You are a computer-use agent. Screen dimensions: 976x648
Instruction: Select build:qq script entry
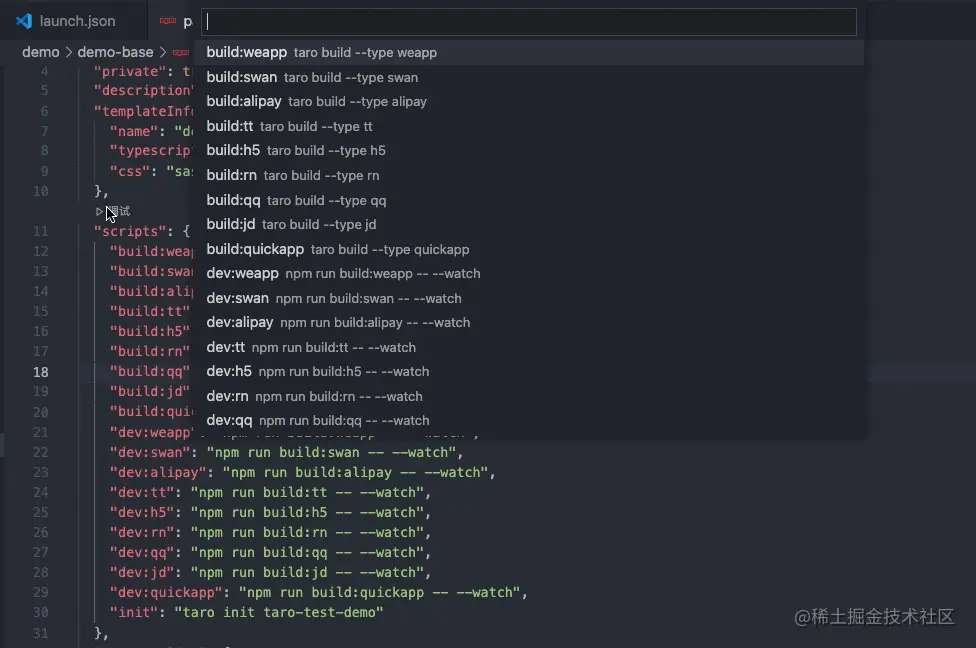[x=530, y=200]
